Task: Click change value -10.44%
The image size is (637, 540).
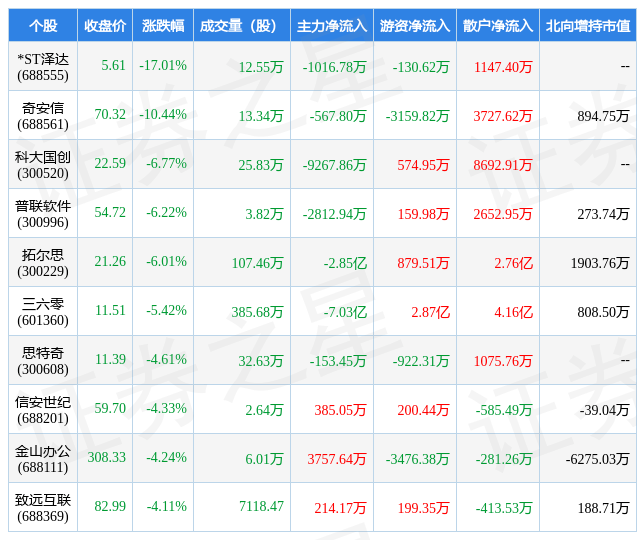Action: (163, 115)
